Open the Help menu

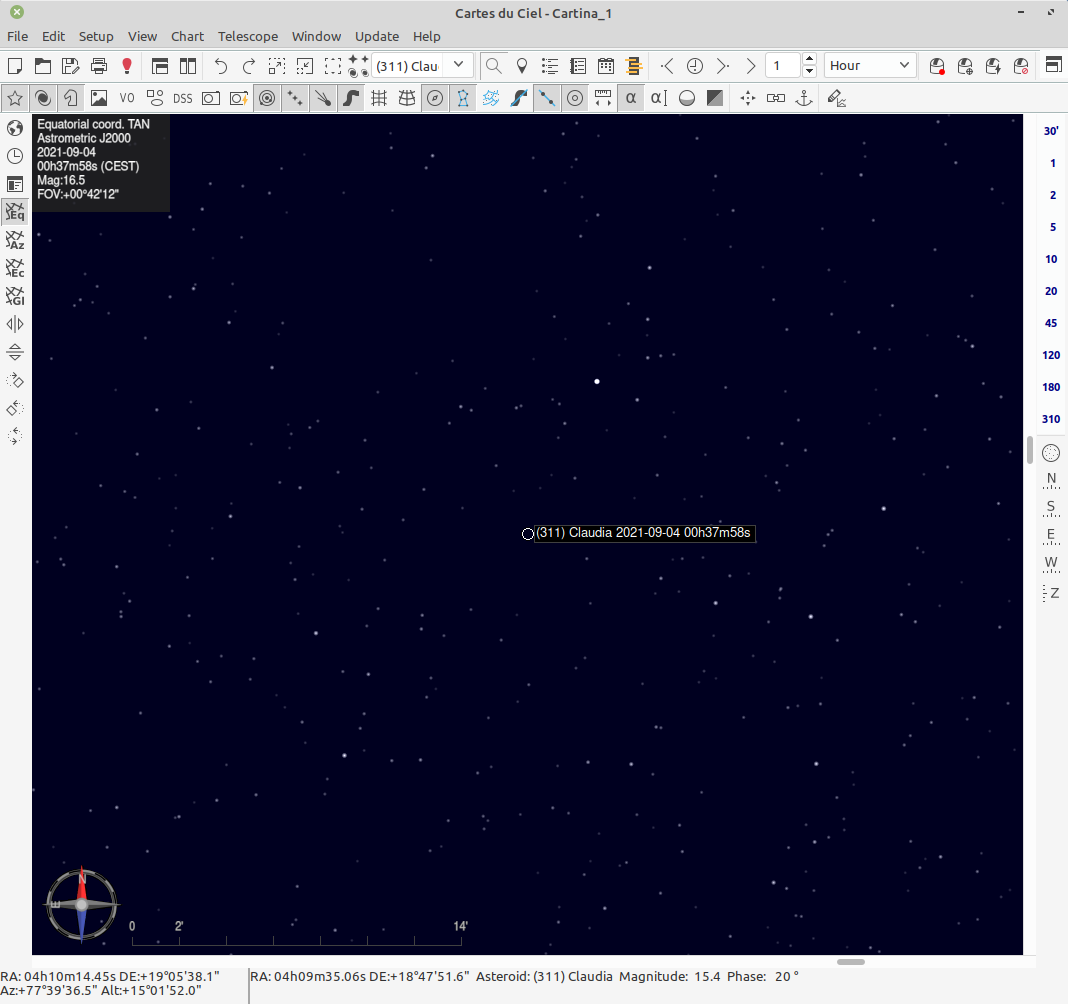(x=426, y=36)
